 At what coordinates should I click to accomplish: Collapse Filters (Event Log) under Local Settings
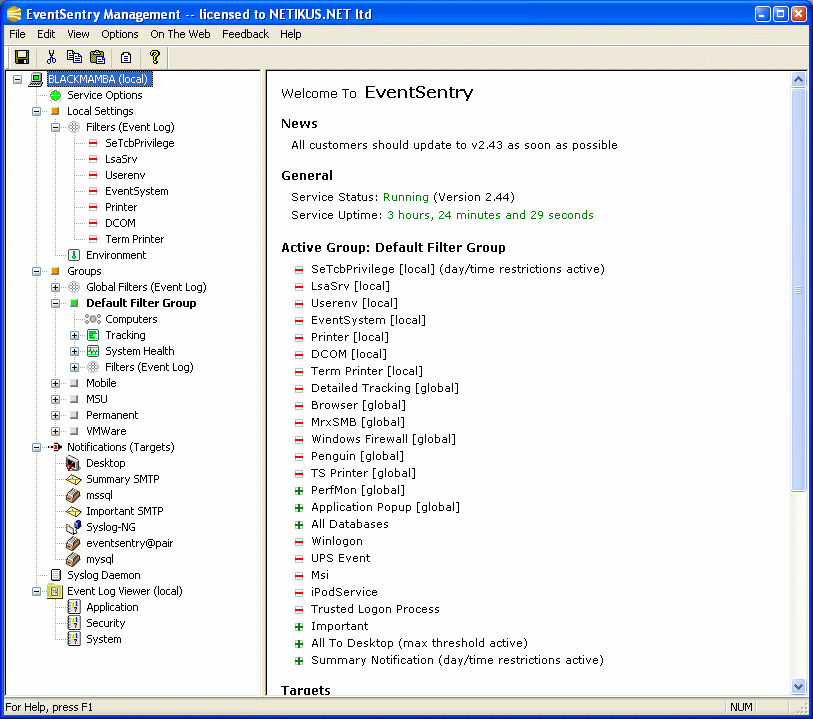pyautogui.click(x=55, y=128)
